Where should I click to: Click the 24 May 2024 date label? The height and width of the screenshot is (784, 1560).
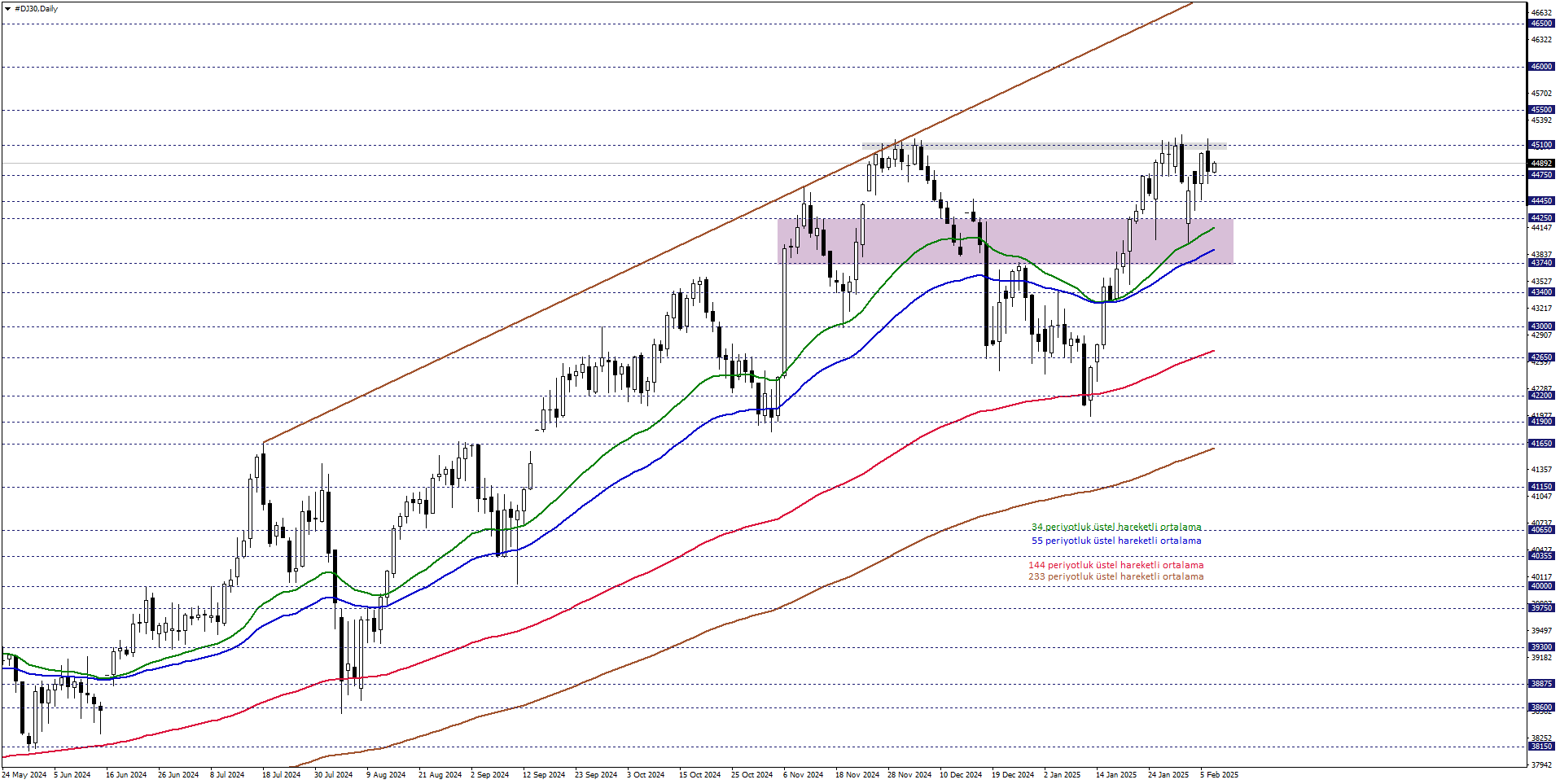pos(24,775)
